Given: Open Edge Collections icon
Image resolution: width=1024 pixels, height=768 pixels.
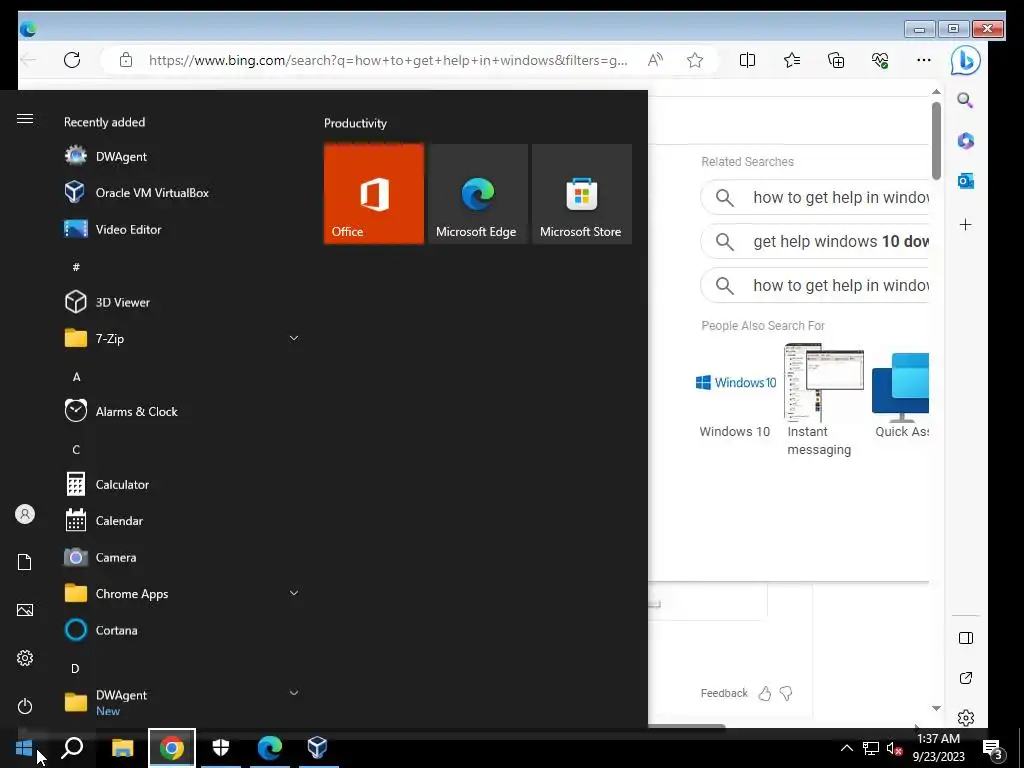Looking at the screenshot, I should point(836,60).
